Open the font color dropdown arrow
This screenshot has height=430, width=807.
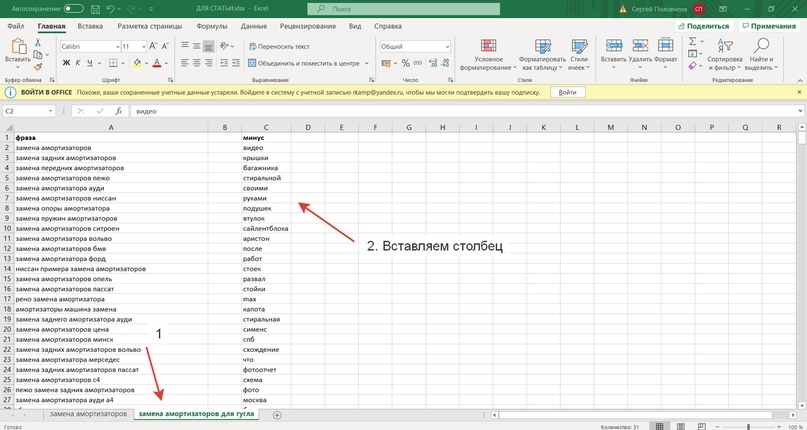[166, 63]
